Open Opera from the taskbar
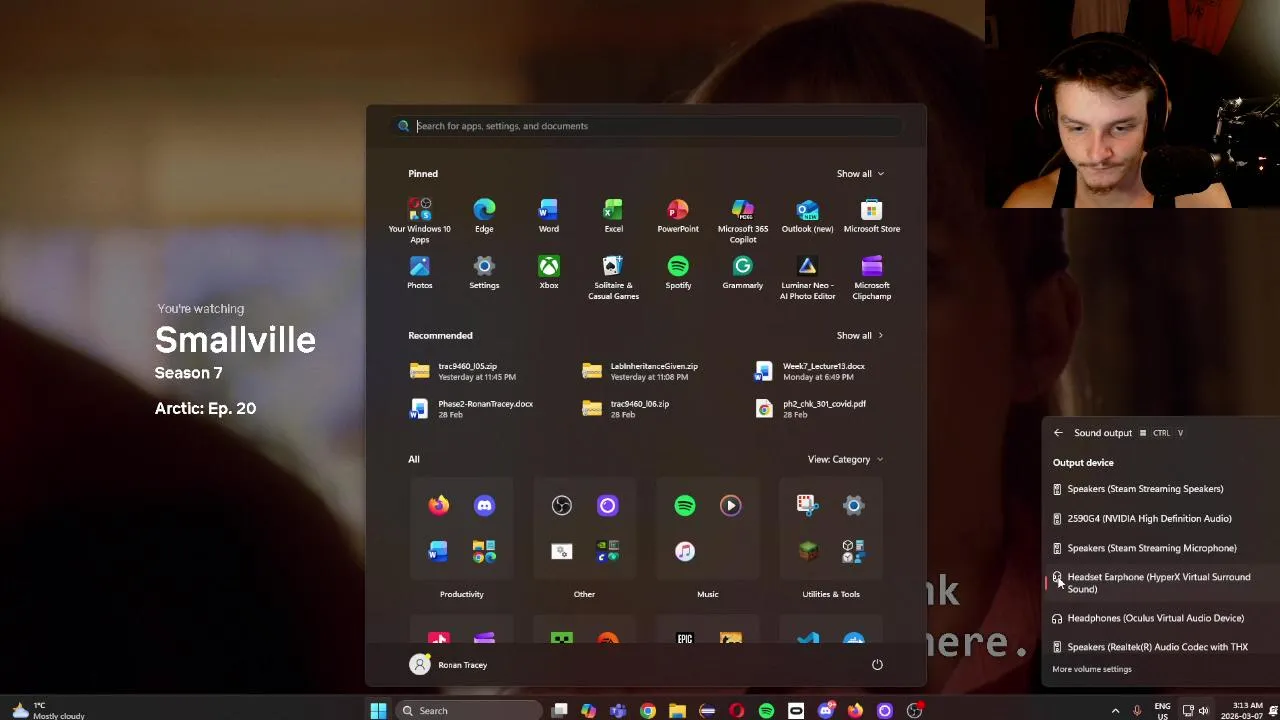 tap(736, 711)
